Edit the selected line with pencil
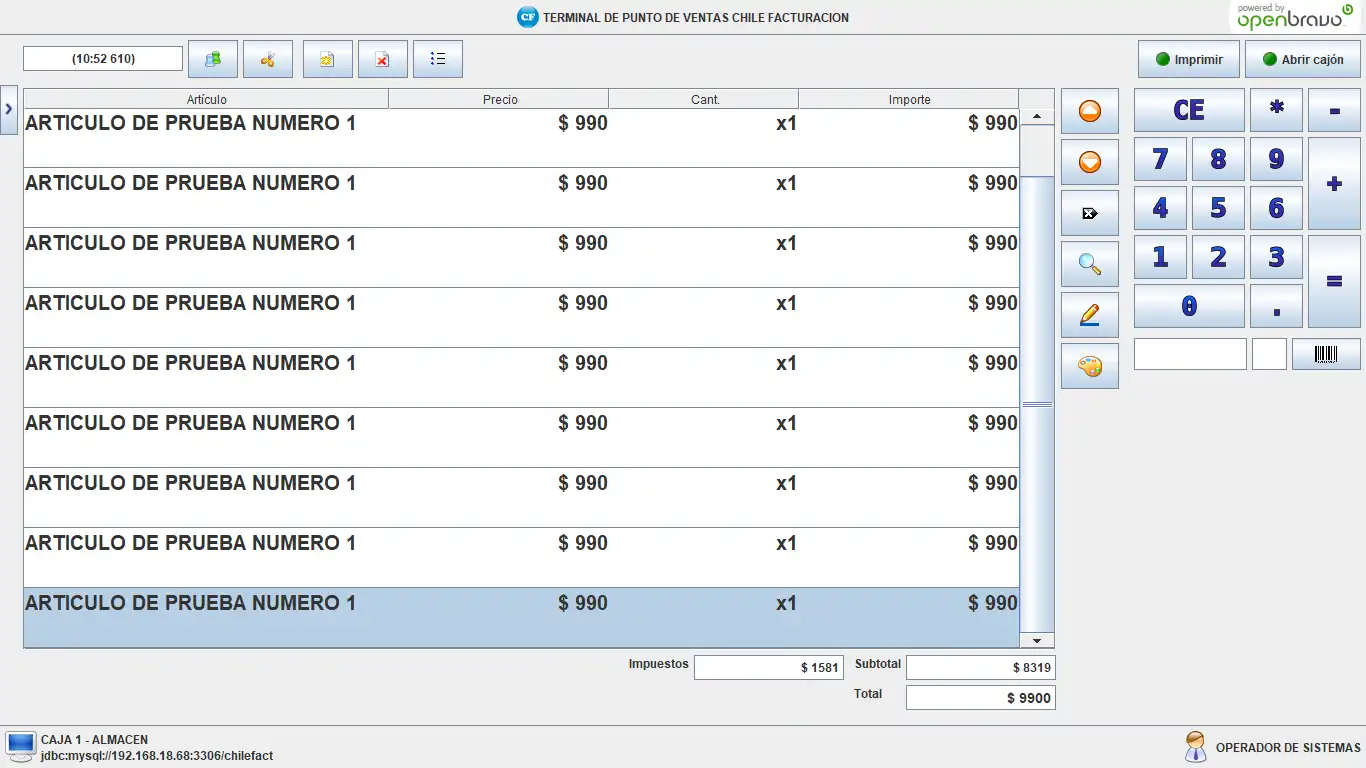1366x768 pixels. click(1090, 315)
